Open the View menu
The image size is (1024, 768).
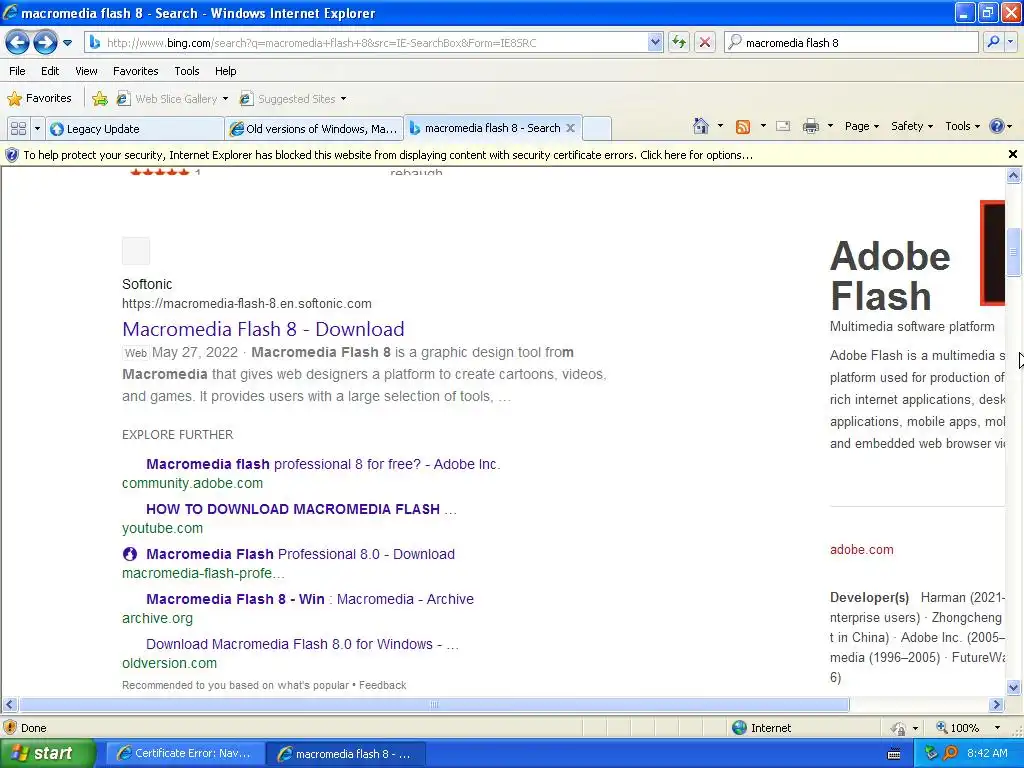coord(86,71)
